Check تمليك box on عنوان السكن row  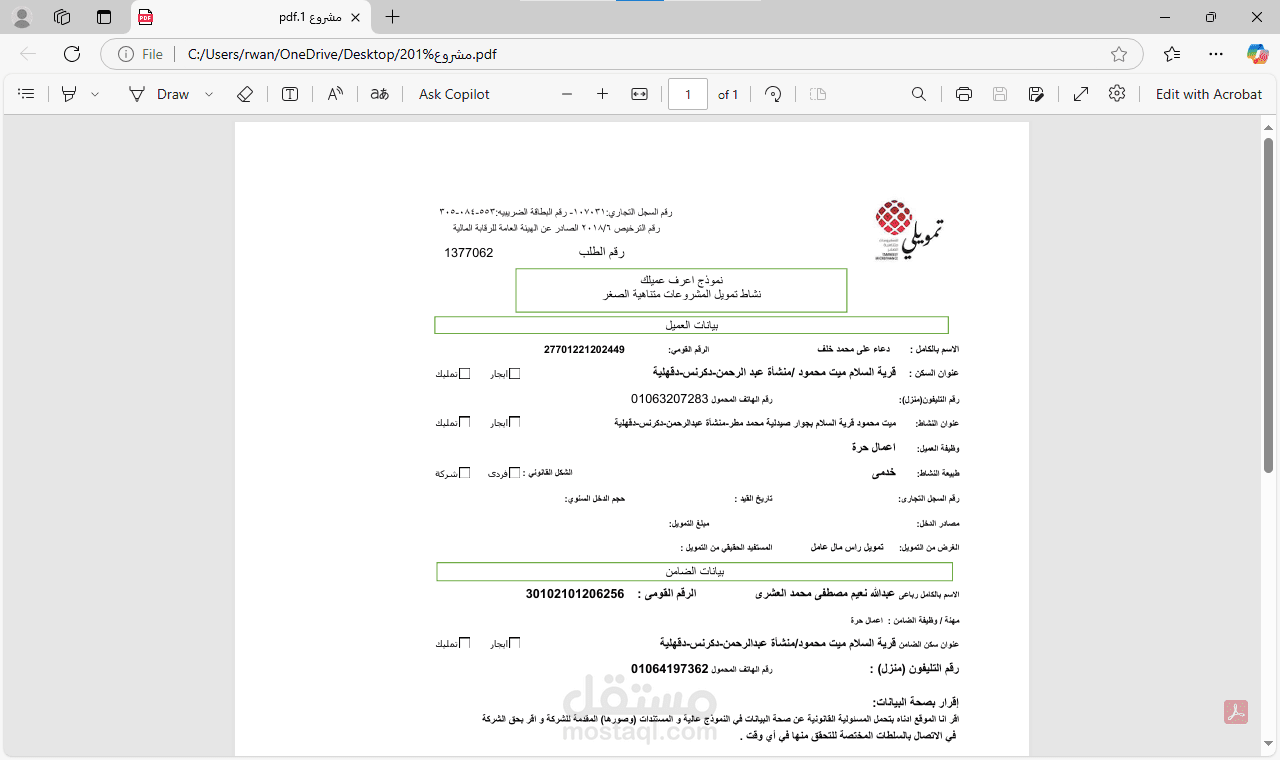point(464,374)
